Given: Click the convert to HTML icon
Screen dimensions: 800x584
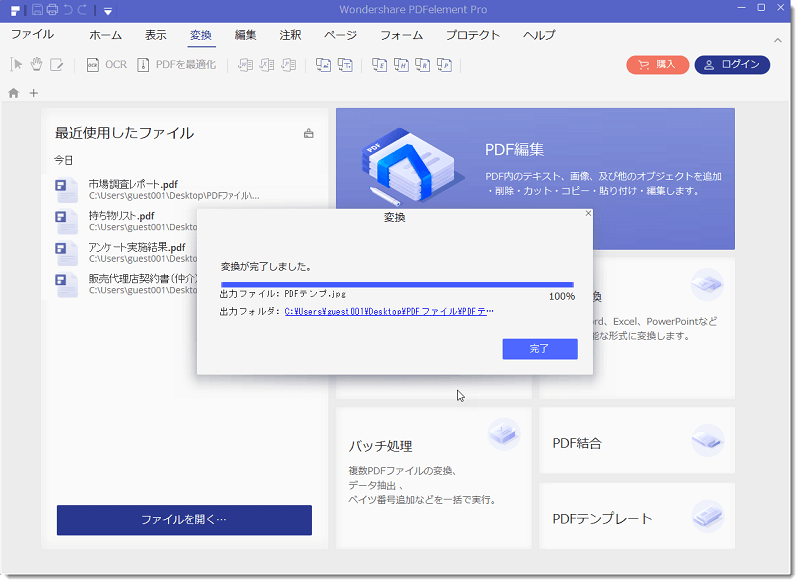Looking at the screenshot, I should [401, 65].
